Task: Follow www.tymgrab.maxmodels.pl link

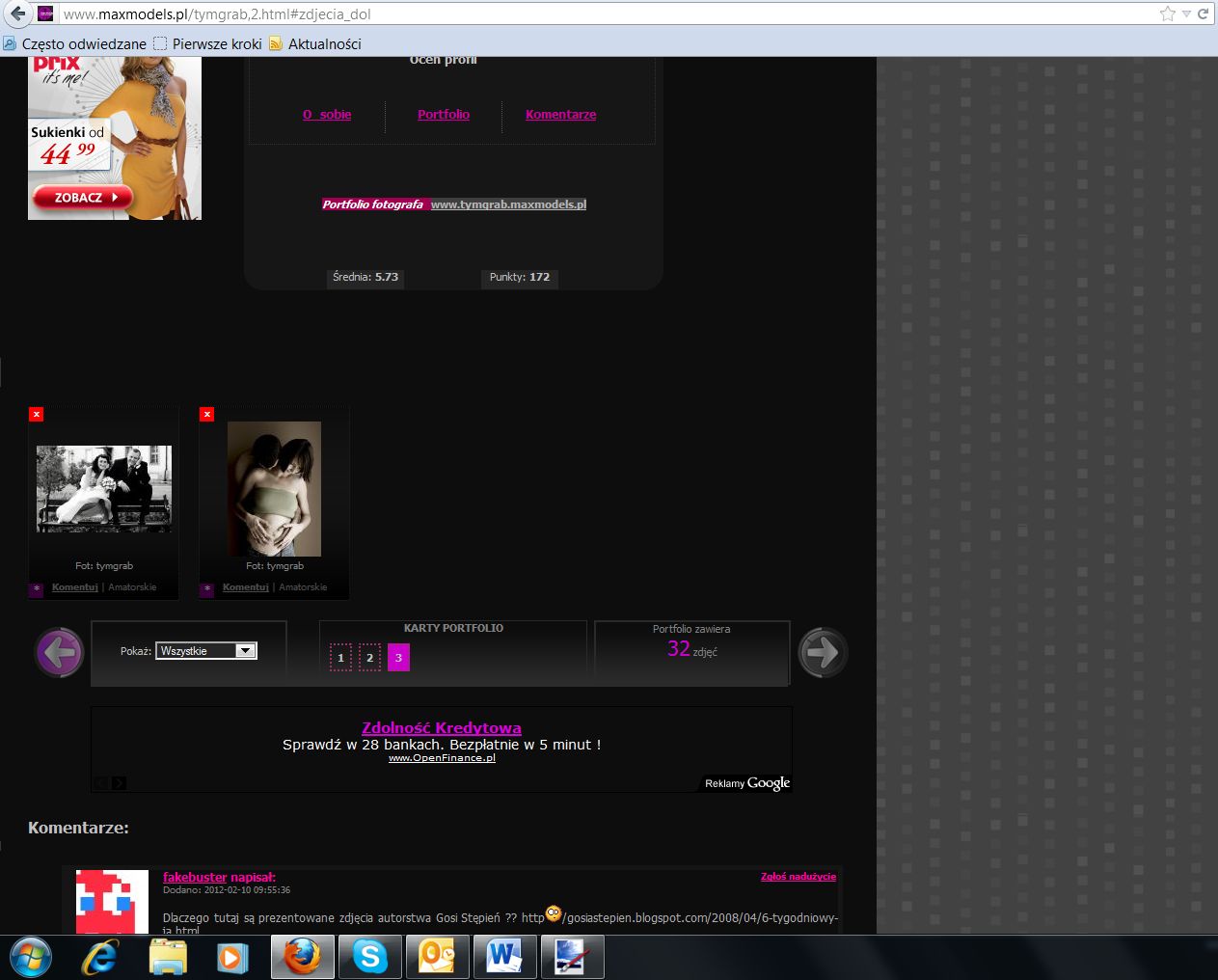Action: tap(508, 204)
